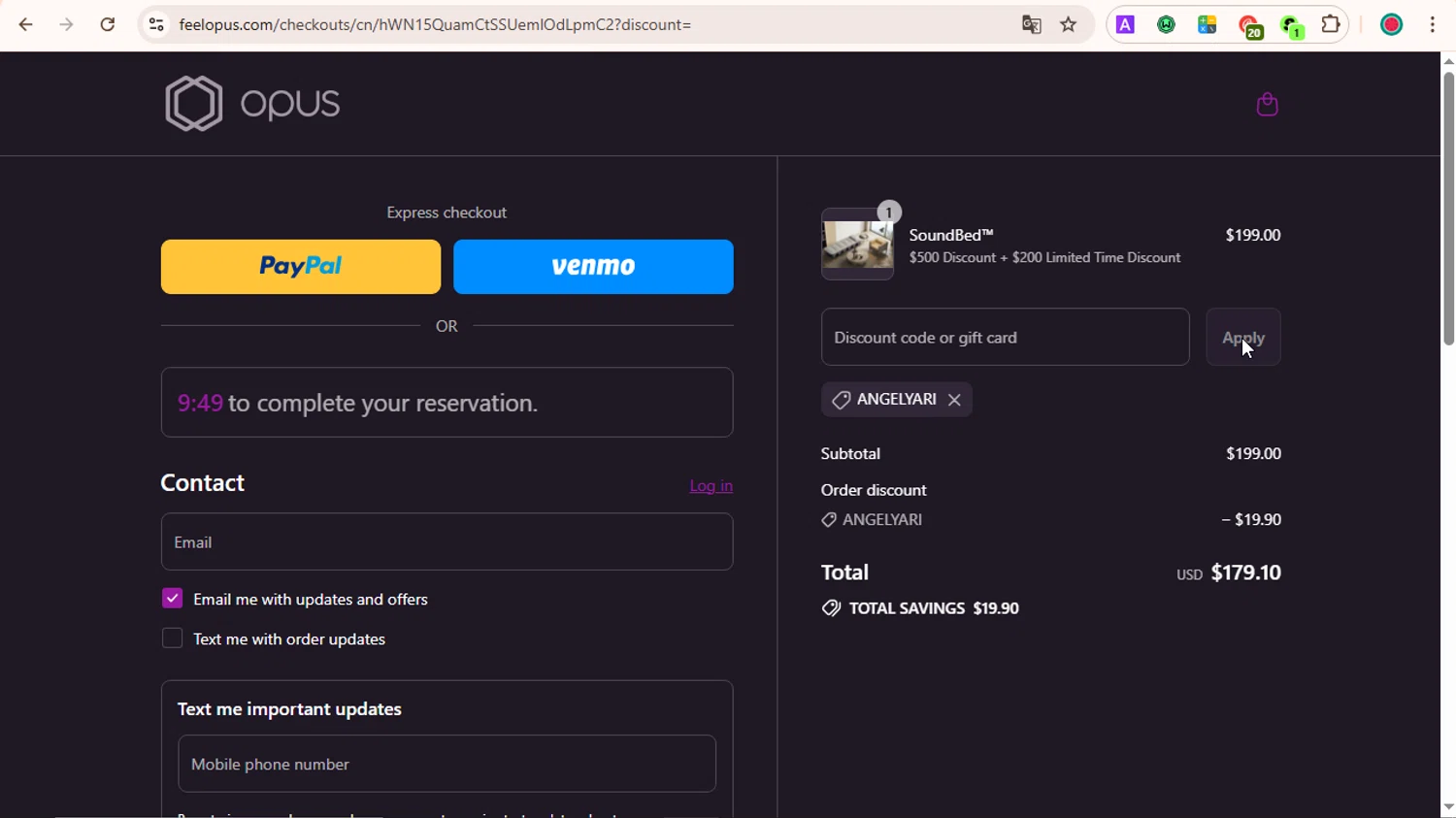Click the 9:49 reservation timer

(x=200, y=403)
